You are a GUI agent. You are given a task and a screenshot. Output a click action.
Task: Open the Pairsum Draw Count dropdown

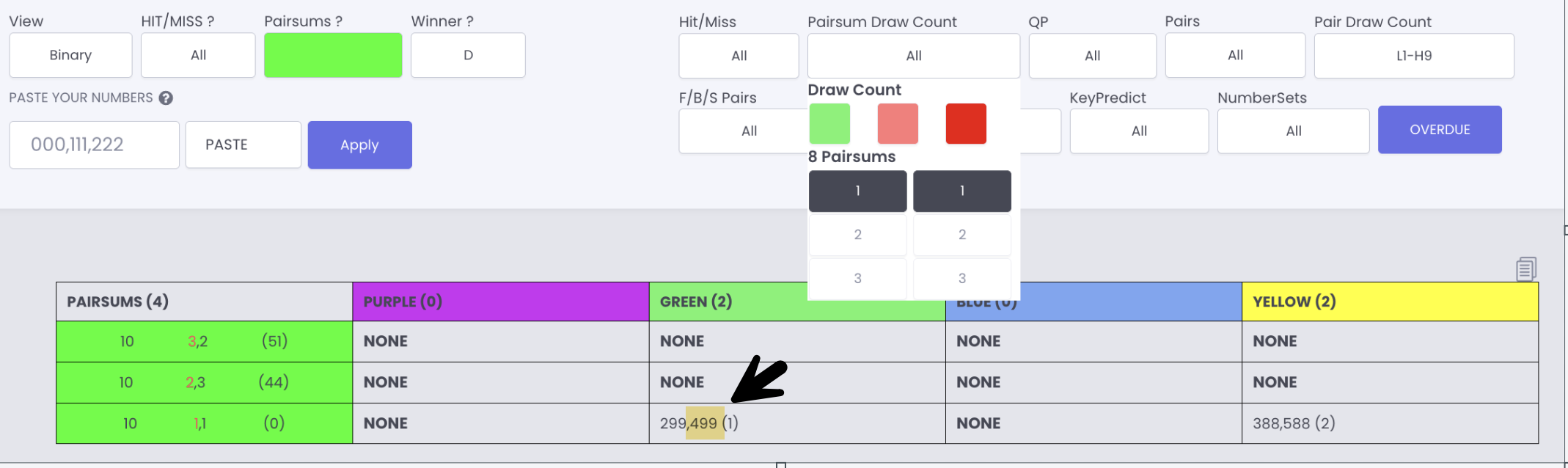914,56
